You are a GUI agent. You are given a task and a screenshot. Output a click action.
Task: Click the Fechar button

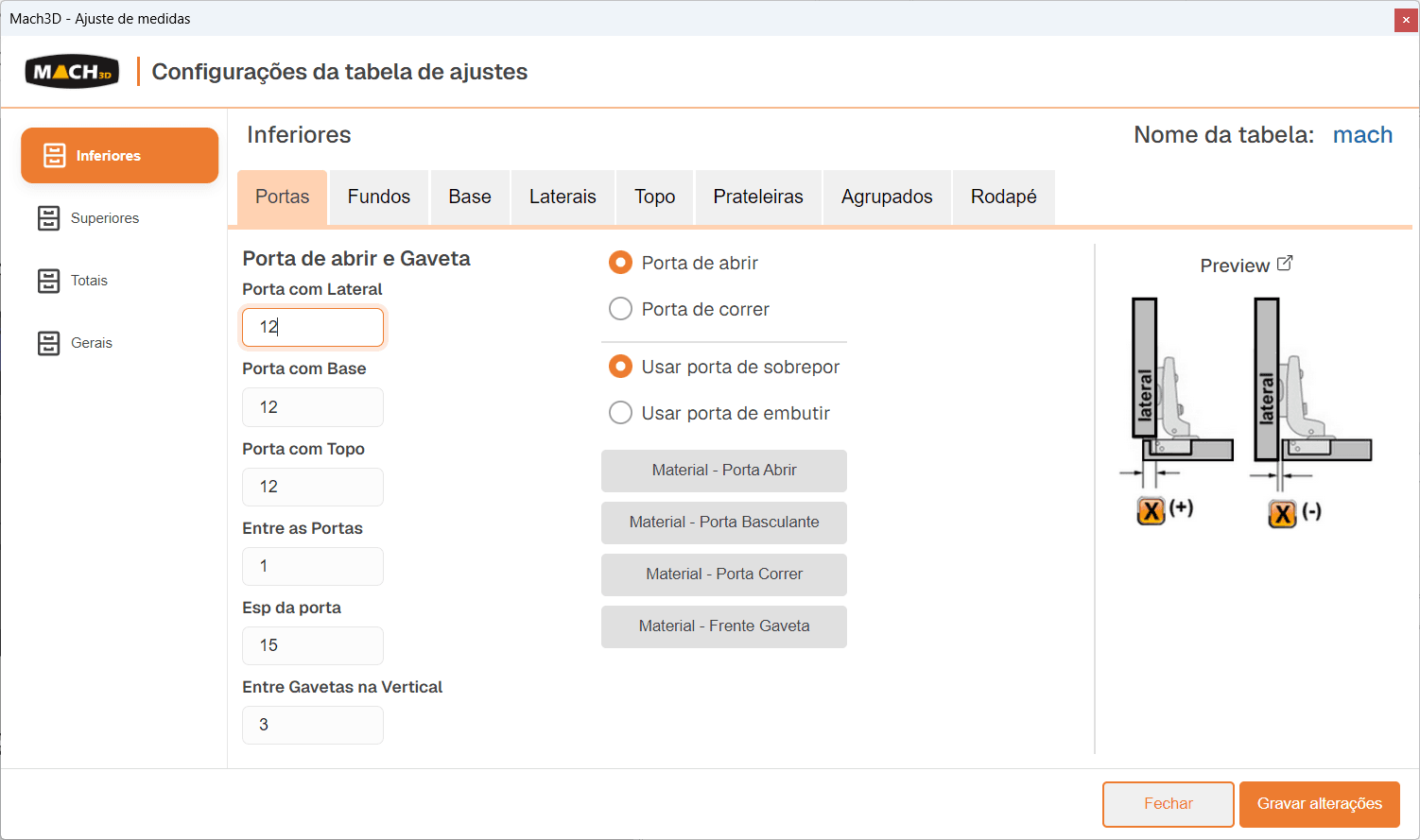(x=1169, y=804)
